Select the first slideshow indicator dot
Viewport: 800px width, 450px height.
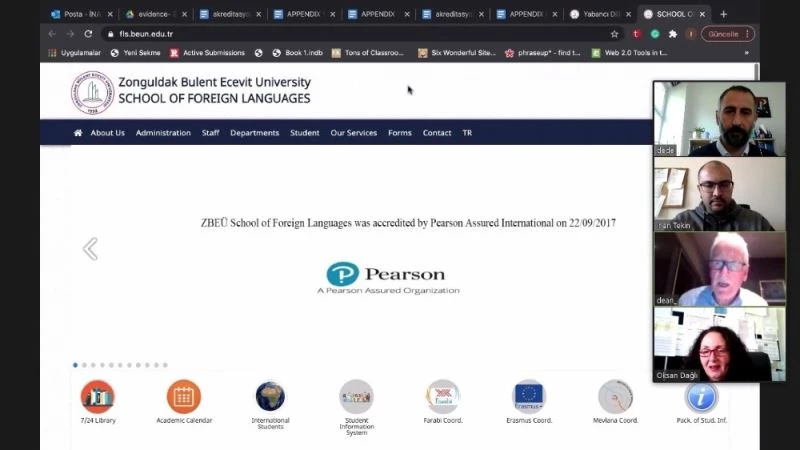[75, 365]
